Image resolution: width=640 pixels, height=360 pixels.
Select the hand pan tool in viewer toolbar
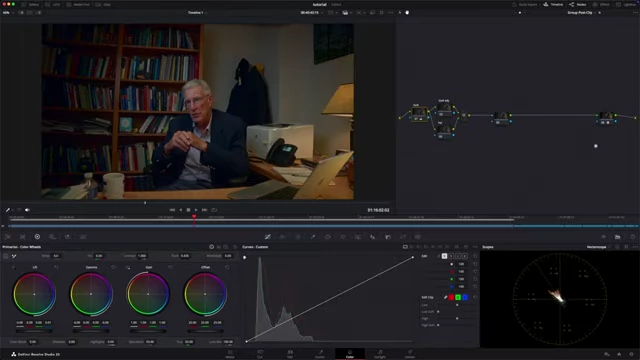pyautogui.click(x=407, y=13)
